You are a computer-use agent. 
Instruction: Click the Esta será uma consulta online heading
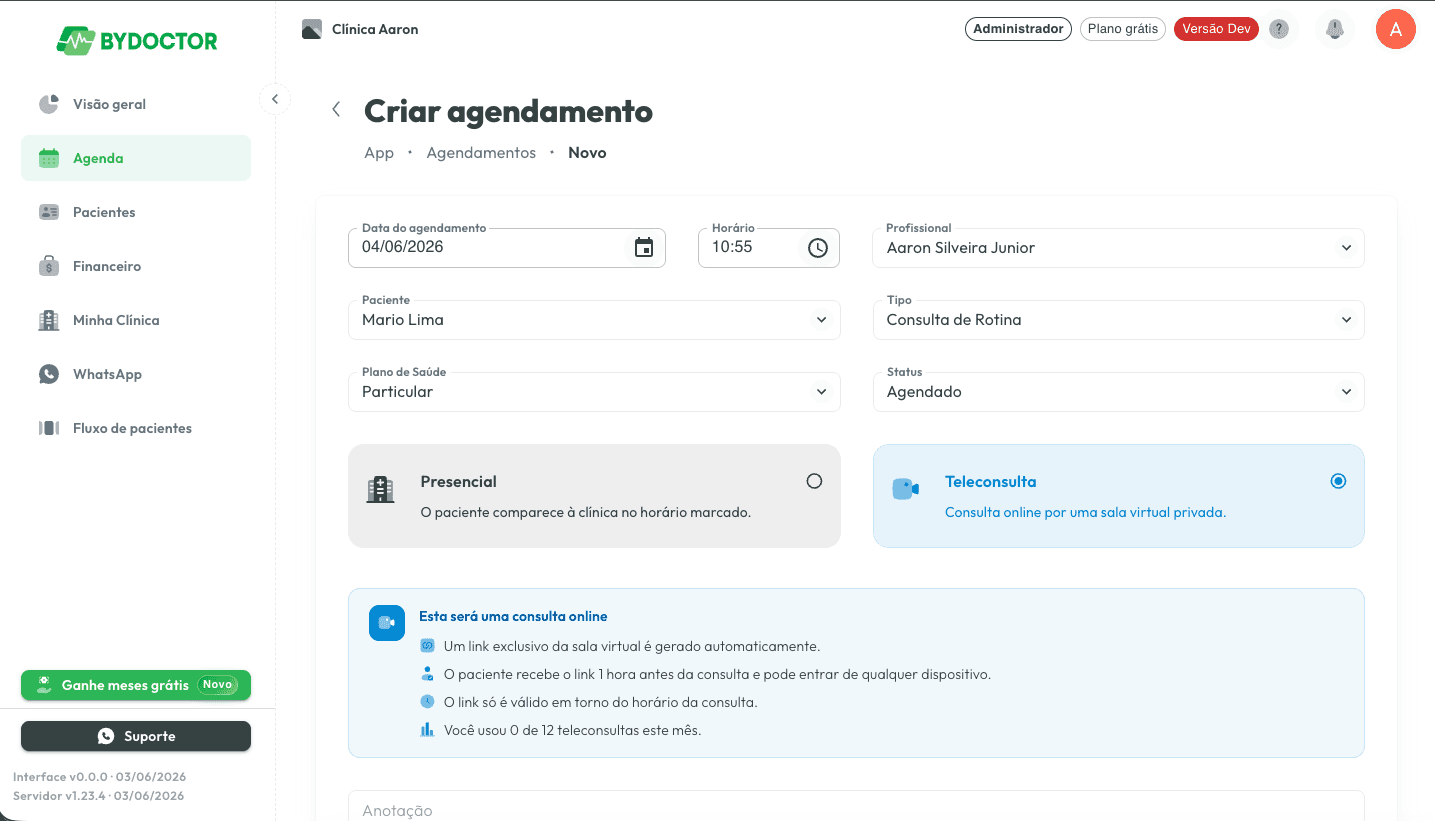513,616
